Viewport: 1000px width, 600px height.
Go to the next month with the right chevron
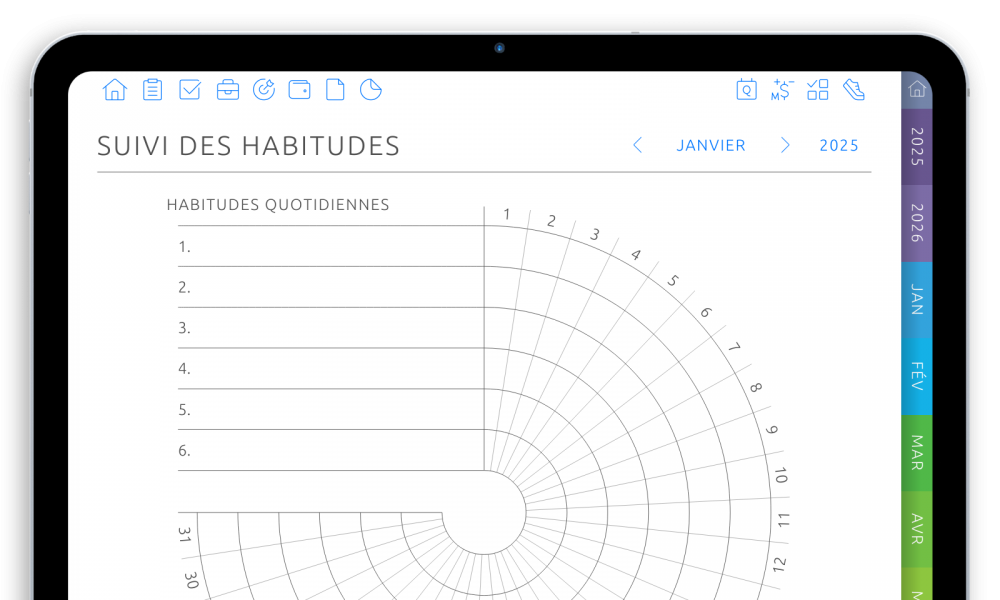pyautogui.click(x=785, y=145)
